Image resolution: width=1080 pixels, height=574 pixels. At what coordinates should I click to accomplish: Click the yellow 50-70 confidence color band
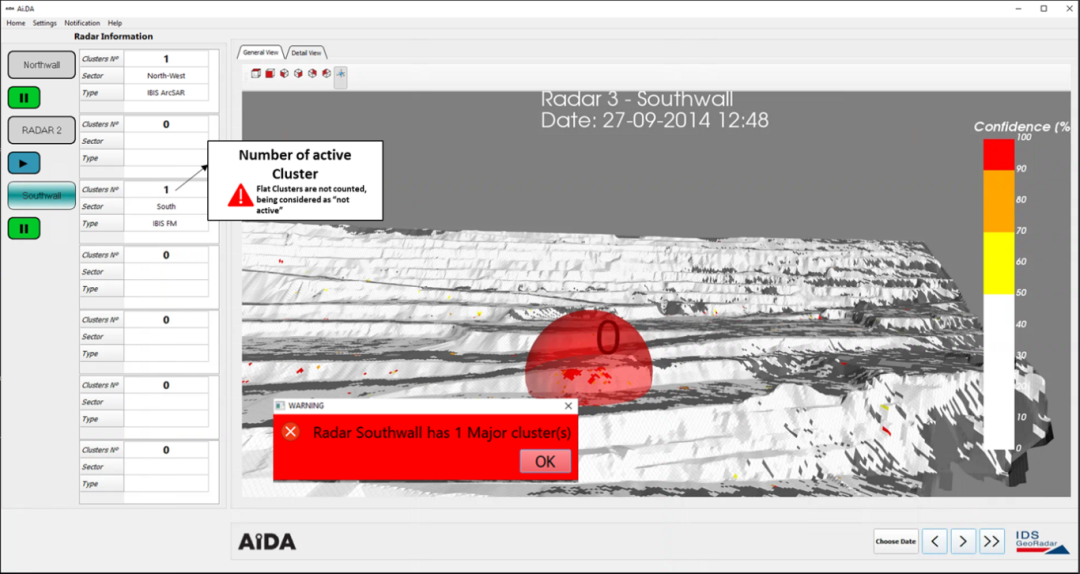click(x=999, y=263)
